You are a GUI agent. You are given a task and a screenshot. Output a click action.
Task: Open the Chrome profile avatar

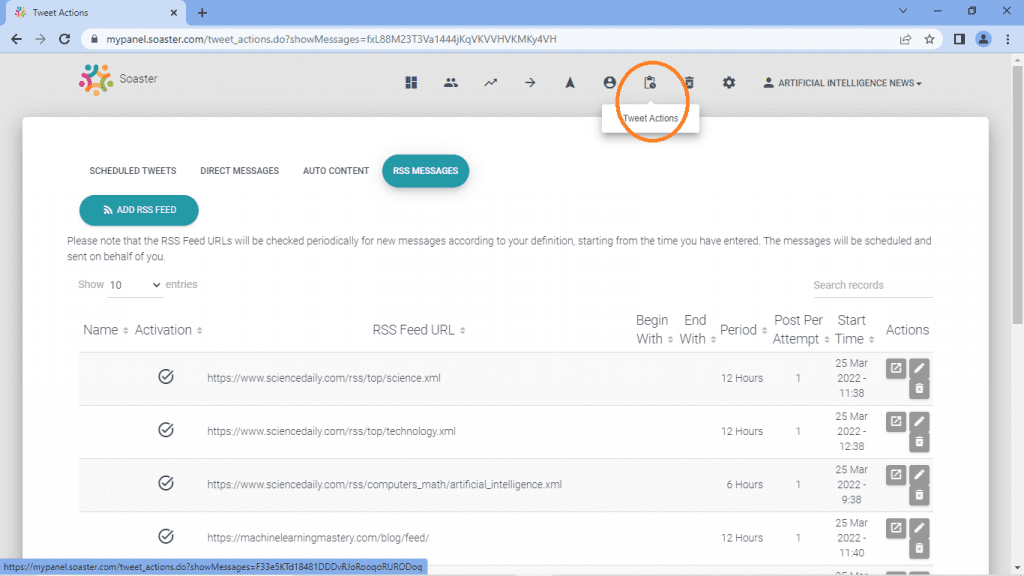tap(983, 39)
